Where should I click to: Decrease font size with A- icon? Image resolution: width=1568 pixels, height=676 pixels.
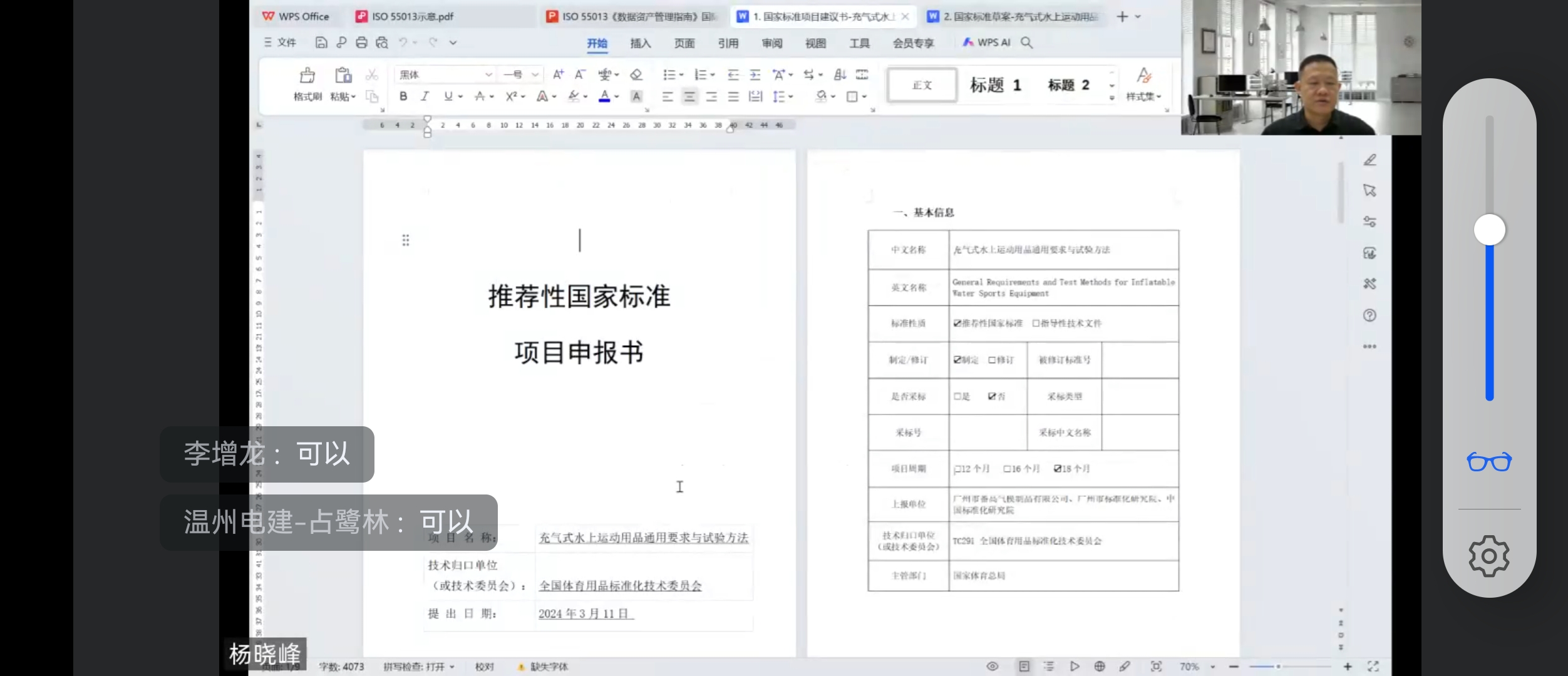point(580,74)
